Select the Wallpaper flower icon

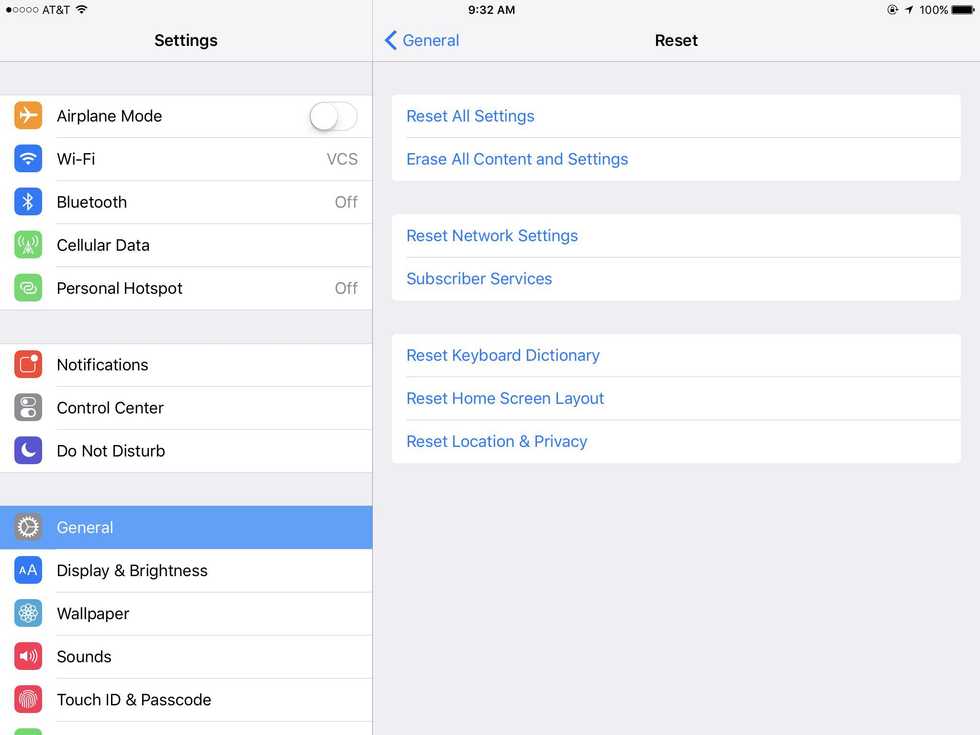pos(28,614)
